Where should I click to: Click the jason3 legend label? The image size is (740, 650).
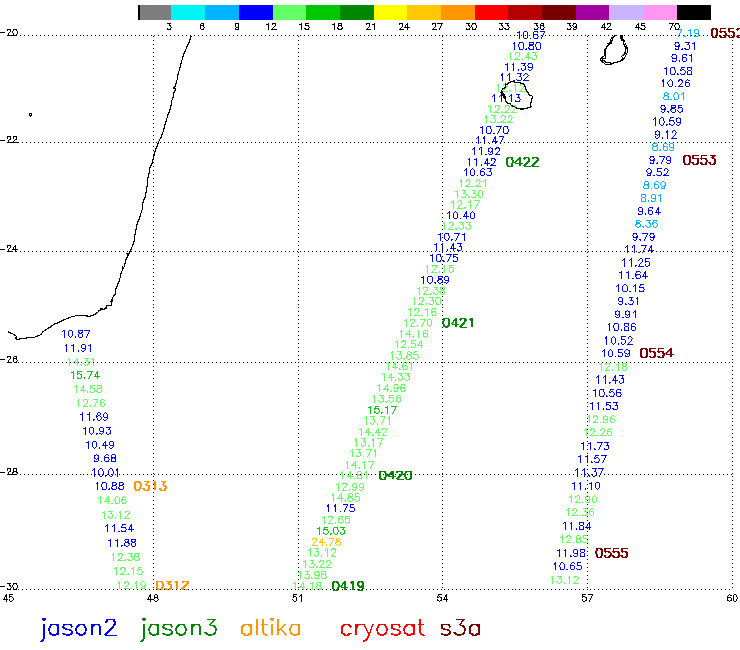[179, 629]
